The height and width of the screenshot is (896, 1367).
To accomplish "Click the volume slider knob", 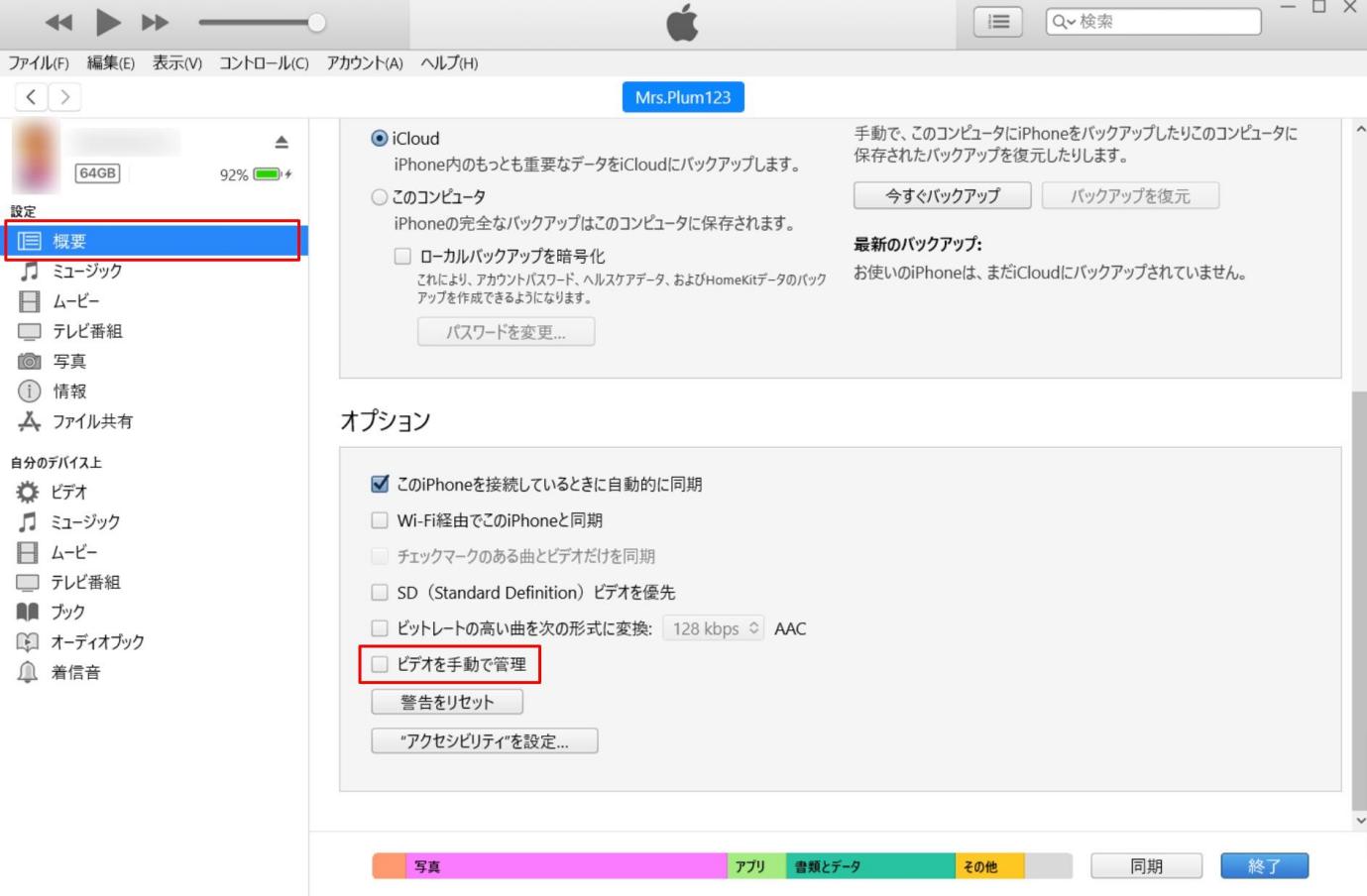I will tap(316, 22).
